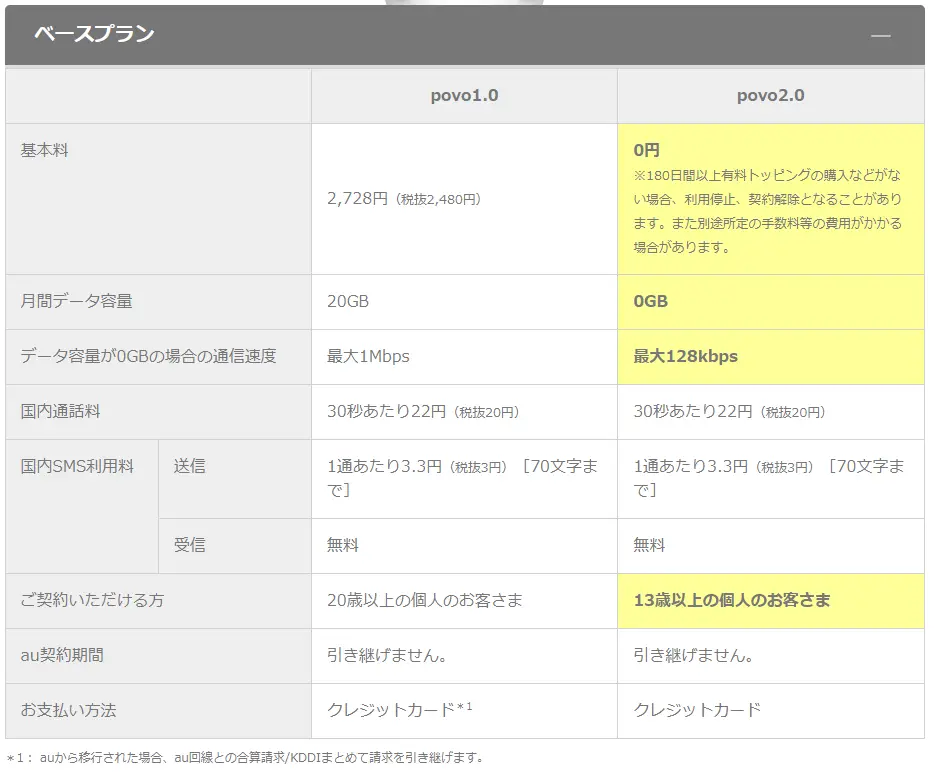Click the ご契約いただける方 row label
Viewport: 937px width, 772px height.
(x=92, y=600)
